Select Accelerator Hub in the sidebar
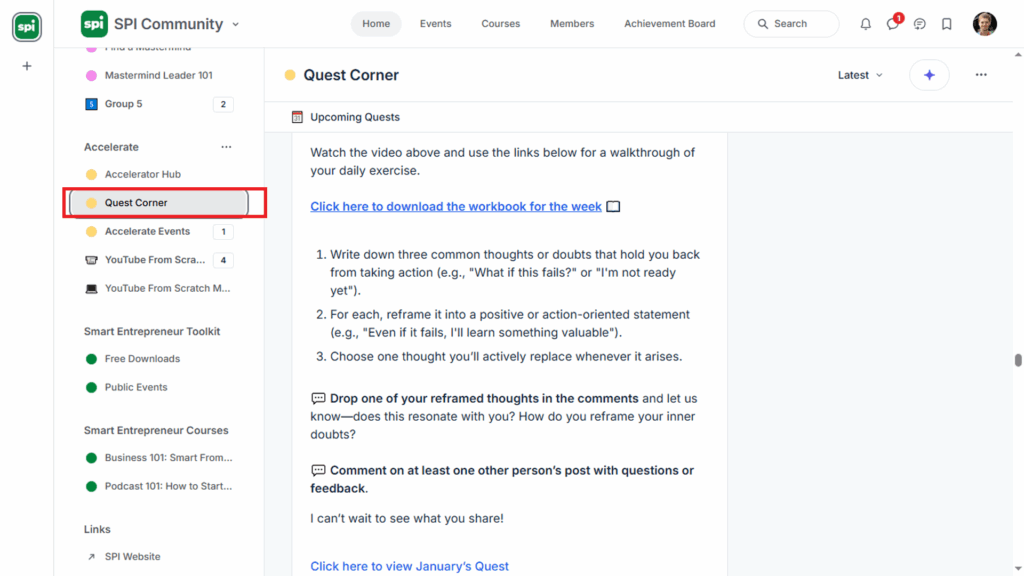 142,174
